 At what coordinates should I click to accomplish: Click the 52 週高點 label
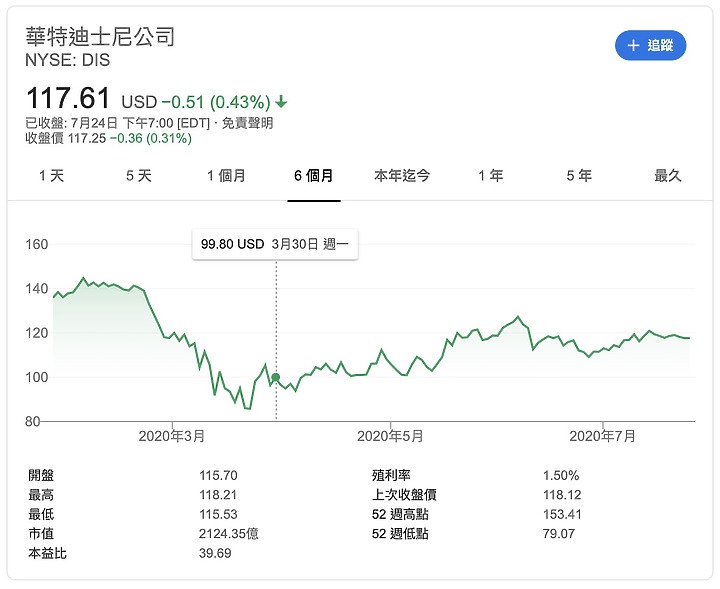click(400, 514)
